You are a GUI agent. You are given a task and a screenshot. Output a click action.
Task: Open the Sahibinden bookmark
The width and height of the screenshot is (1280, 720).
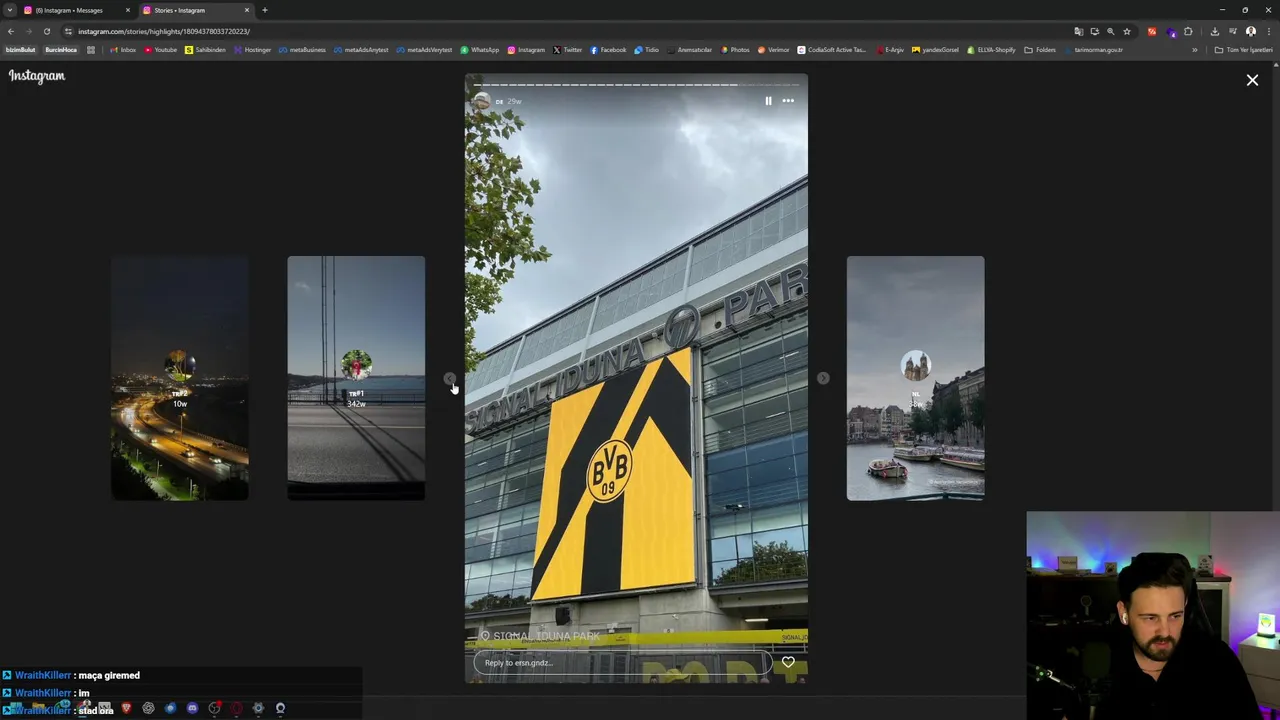pyautogui.click(x=205, y=50)
